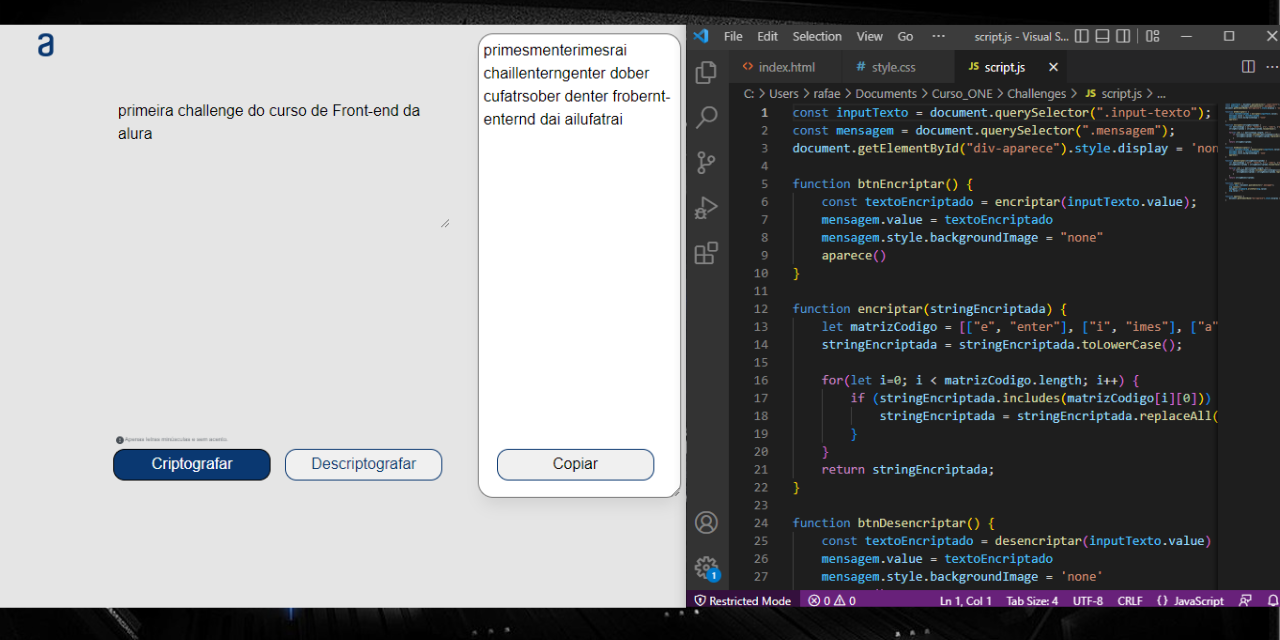The image size is (1280, 640).
Task: Open the Search view
Action: [x=706, y=117]
